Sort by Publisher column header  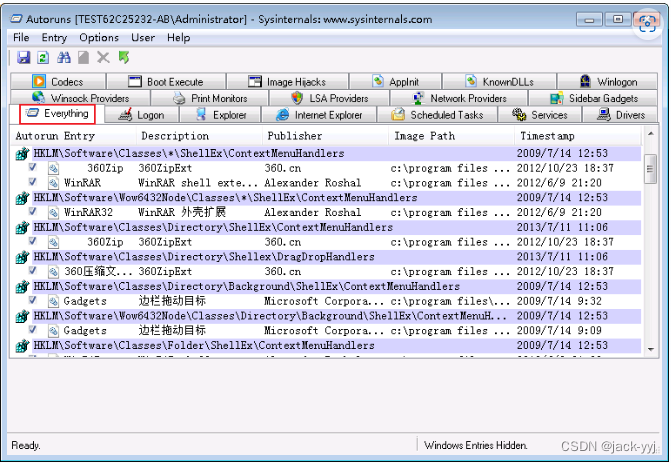(325, 136)
